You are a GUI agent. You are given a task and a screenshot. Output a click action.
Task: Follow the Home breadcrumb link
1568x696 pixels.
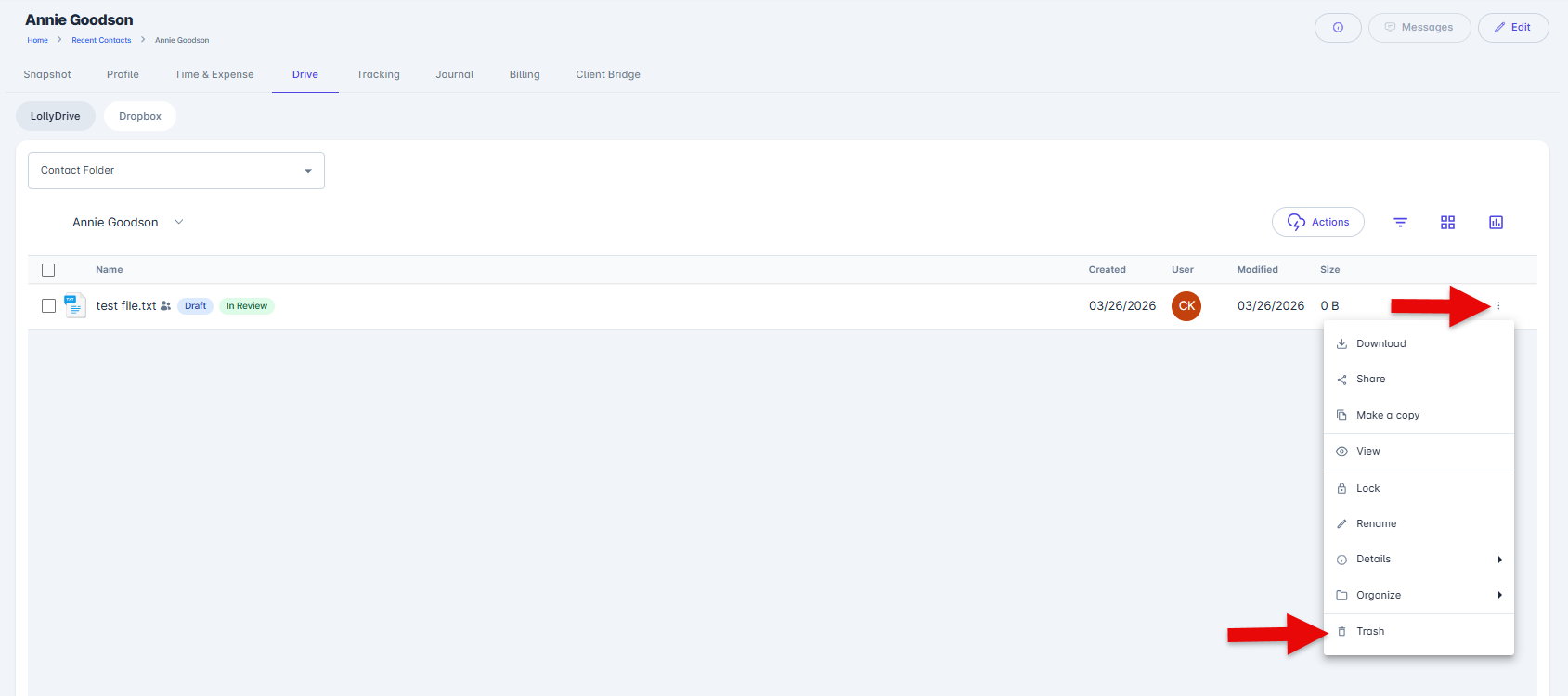click(37, 40)
